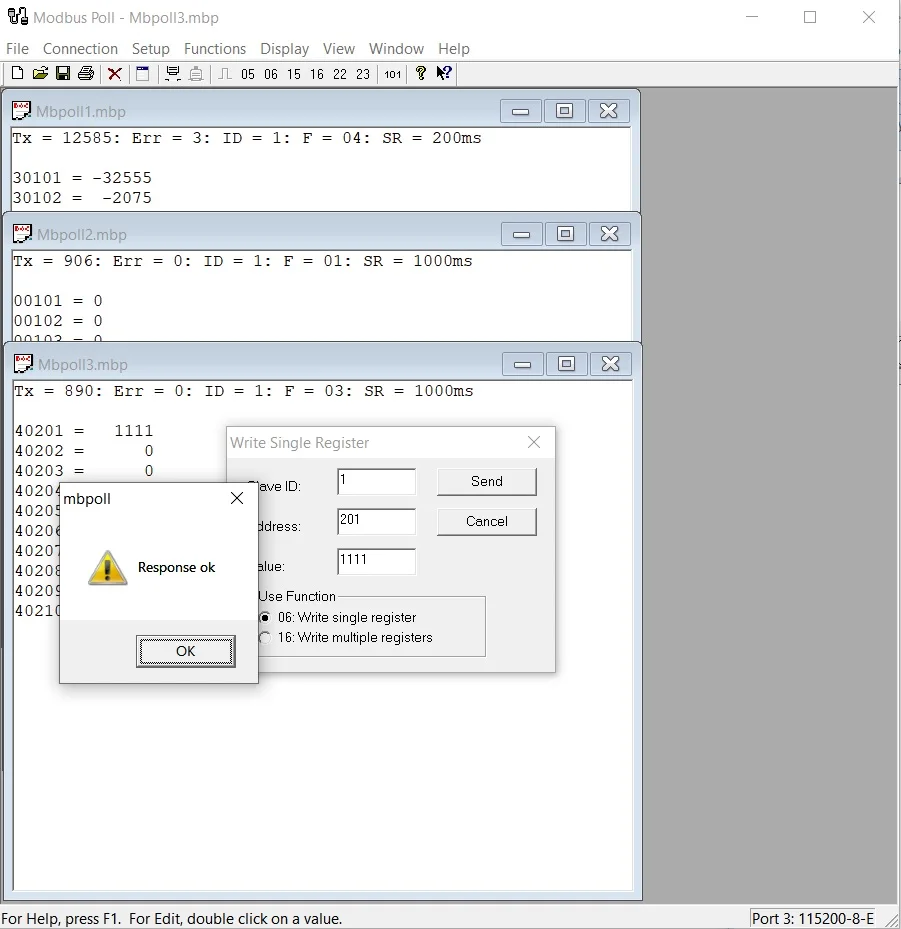Screen dimensions: 901x929
Task: Click the window setup toolbar icon
Action: click(x=143, y=73)
